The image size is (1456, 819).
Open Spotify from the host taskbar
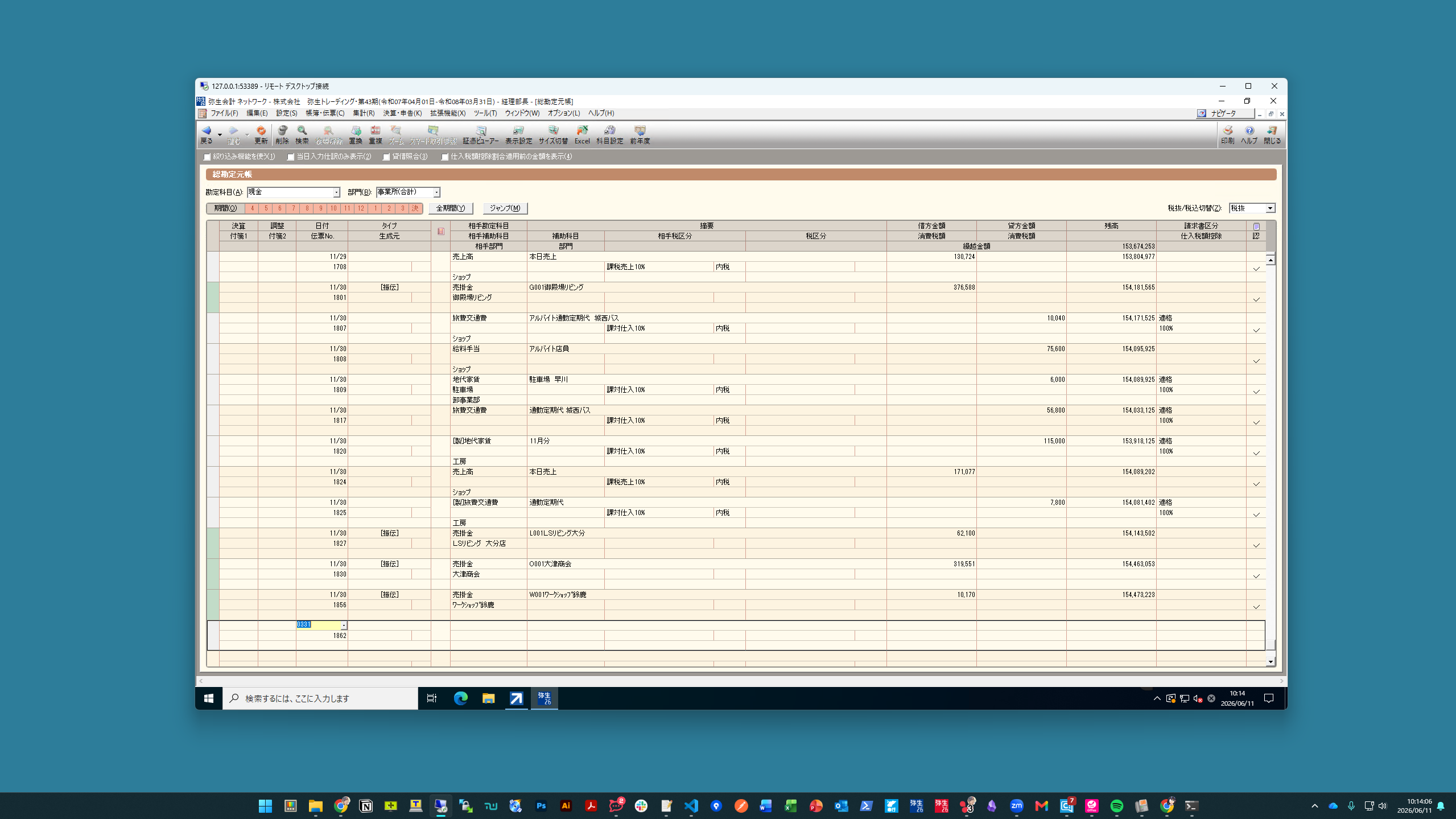point(1116,805)
